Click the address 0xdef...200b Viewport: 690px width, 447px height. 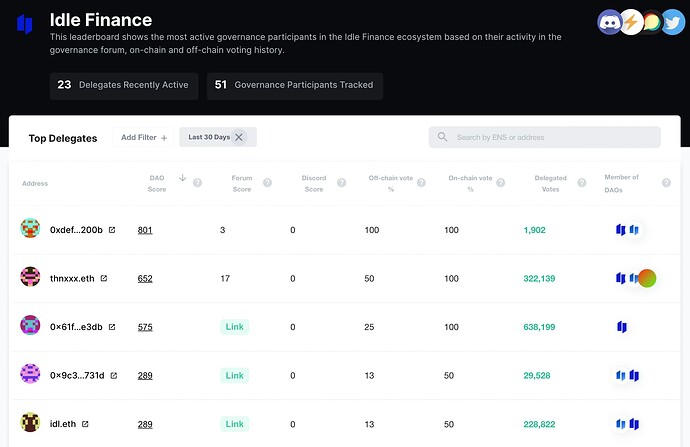click(76, 230)
